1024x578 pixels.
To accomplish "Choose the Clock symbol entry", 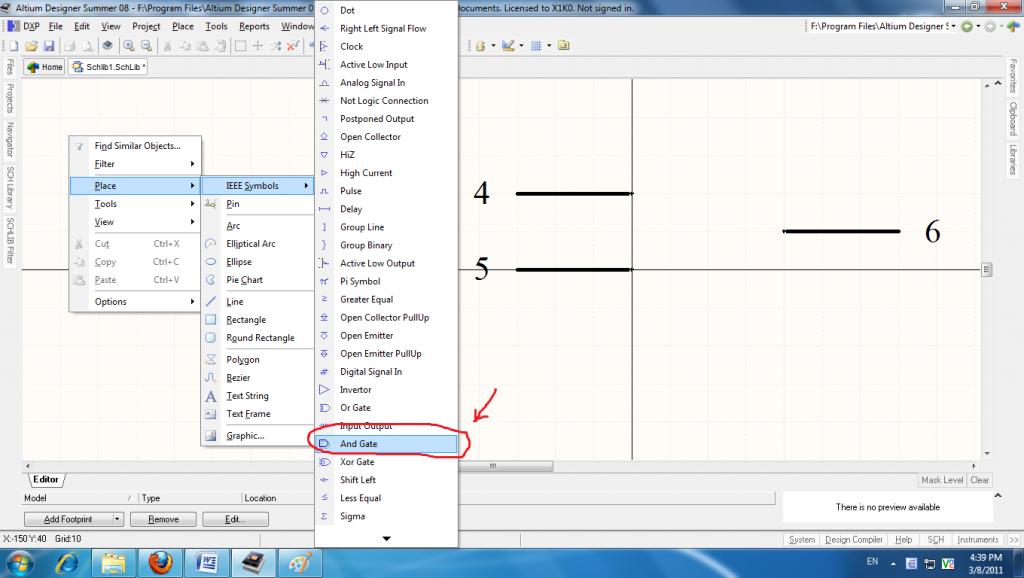I will (385, 46).
